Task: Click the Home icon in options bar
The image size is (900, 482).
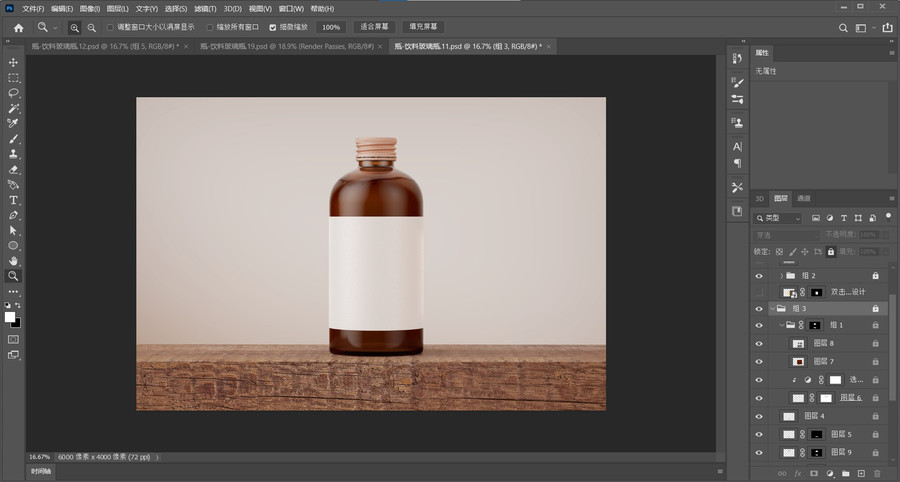Action: pyautogui.click(x=18, y=28)
